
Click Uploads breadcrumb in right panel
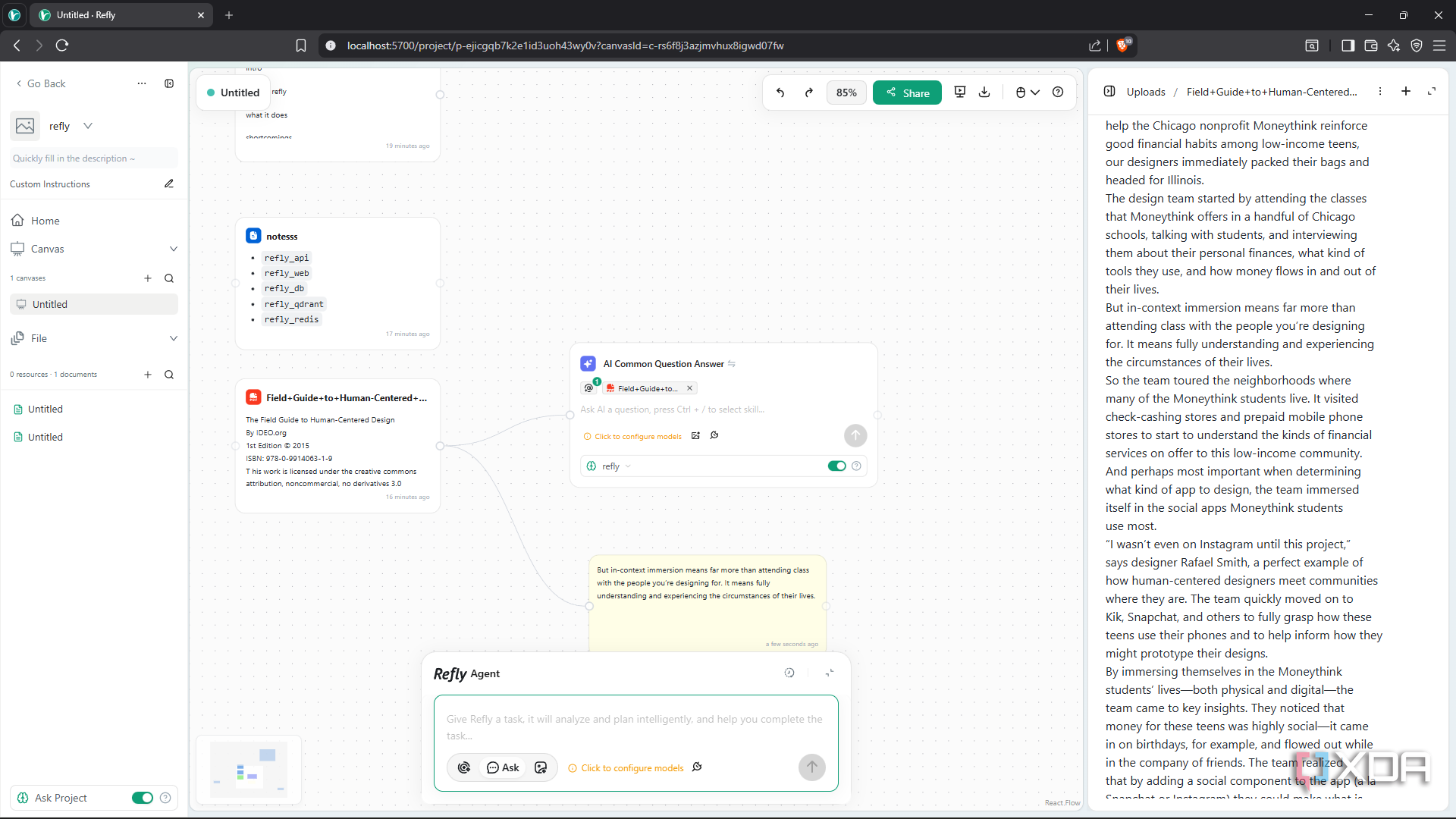click(x=1146, y=92)
